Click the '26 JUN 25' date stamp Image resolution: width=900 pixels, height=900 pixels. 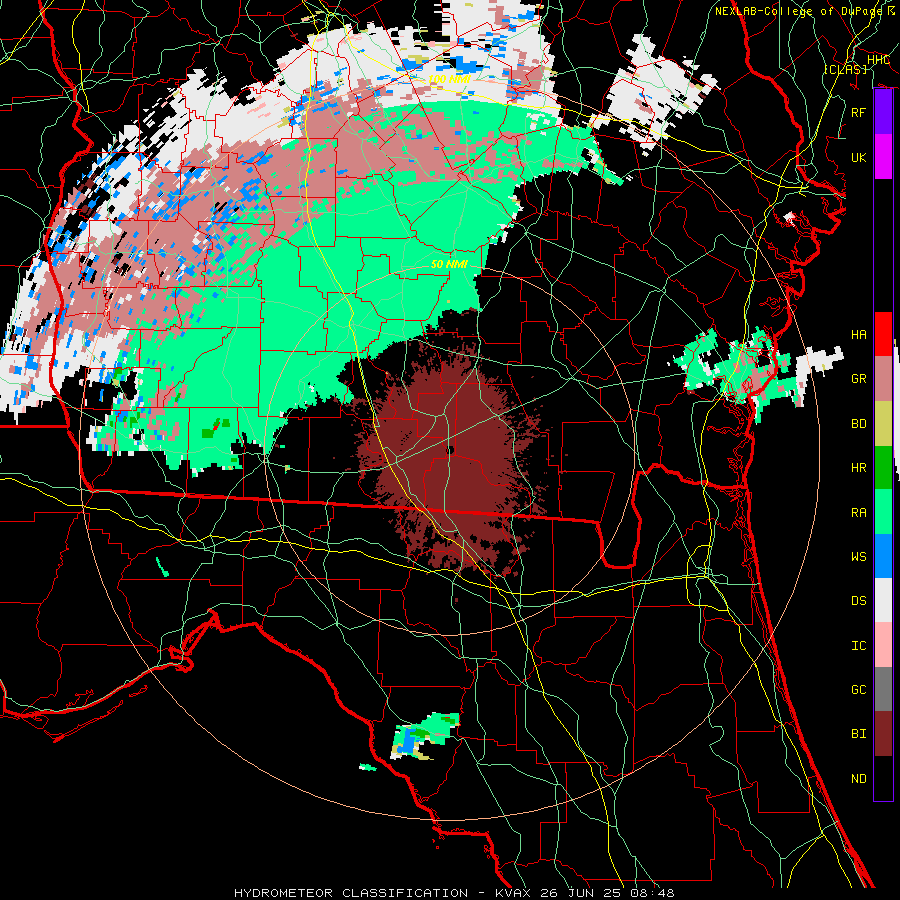pos(582,893)
